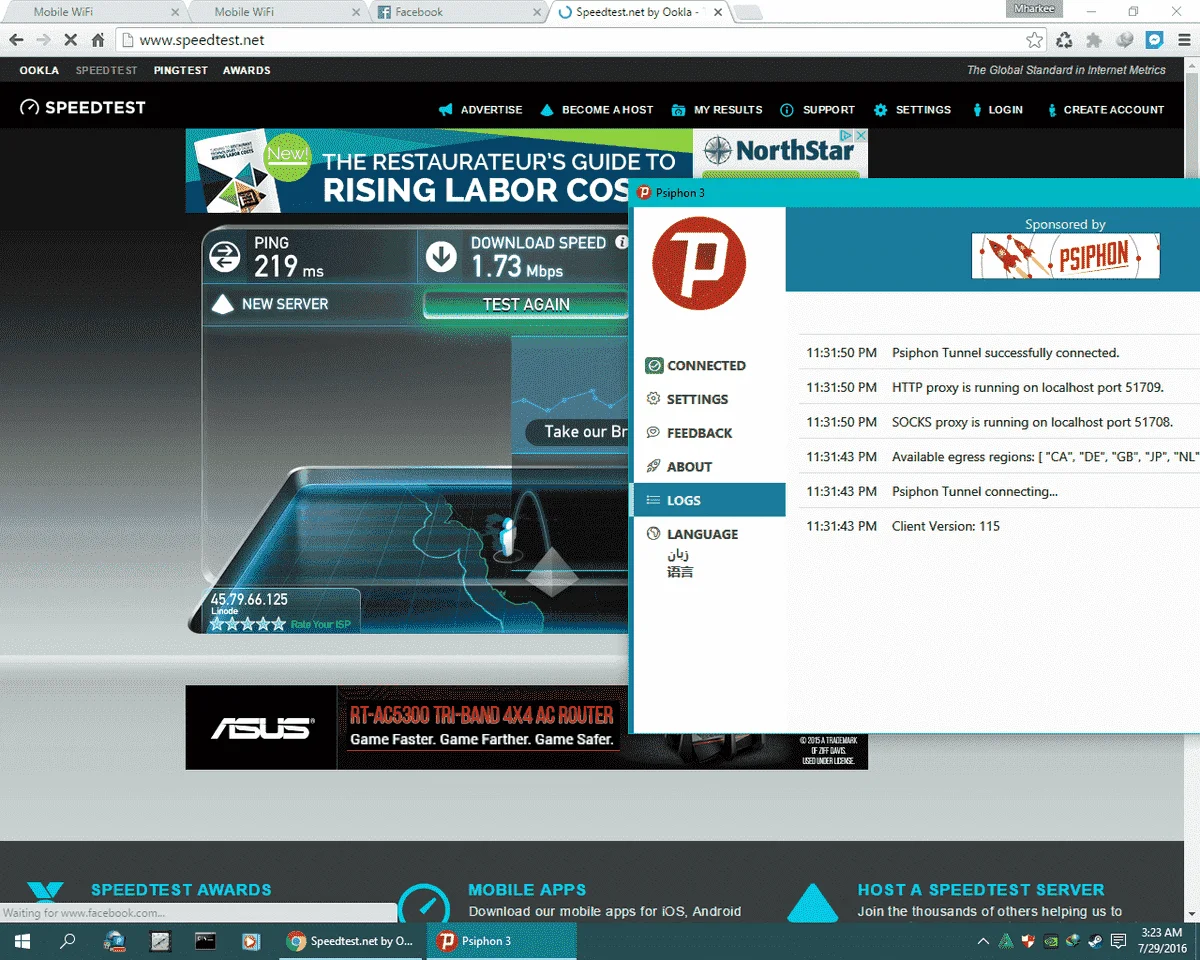Open a new Chrome tab
The image size is (1200, 960).
tap(749, 12)
